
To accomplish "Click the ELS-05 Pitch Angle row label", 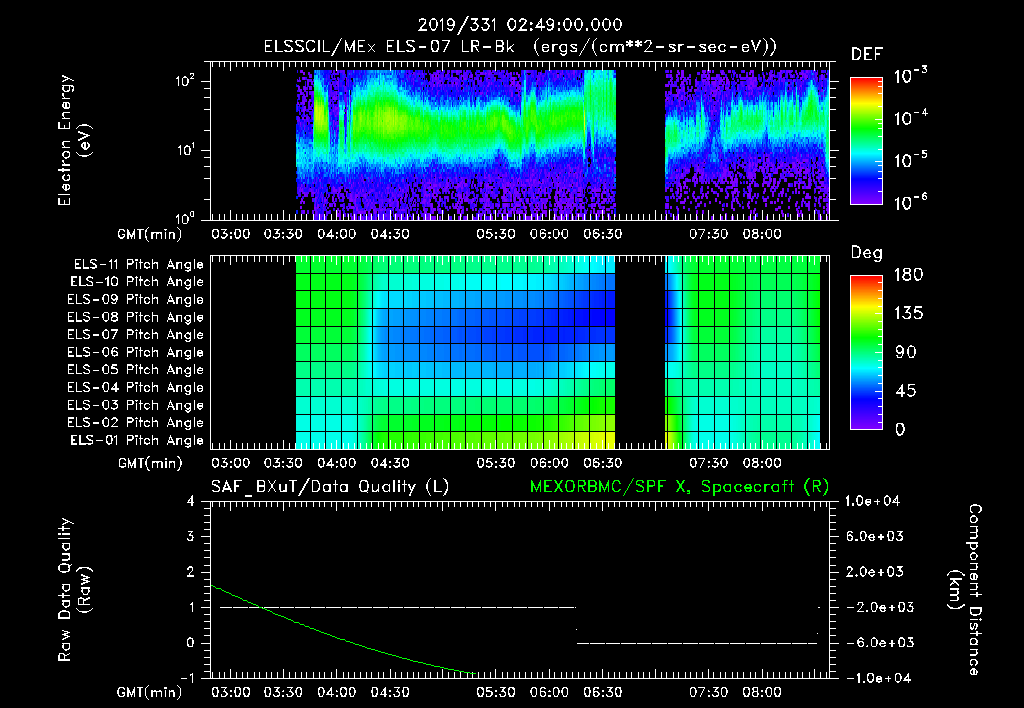I will click(x=135, y=370).
